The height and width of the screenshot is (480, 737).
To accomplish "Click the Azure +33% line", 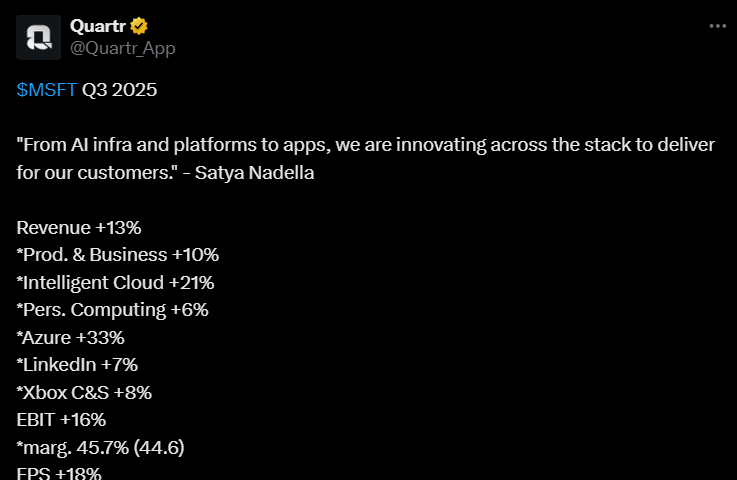I will (x=71, y=338).
